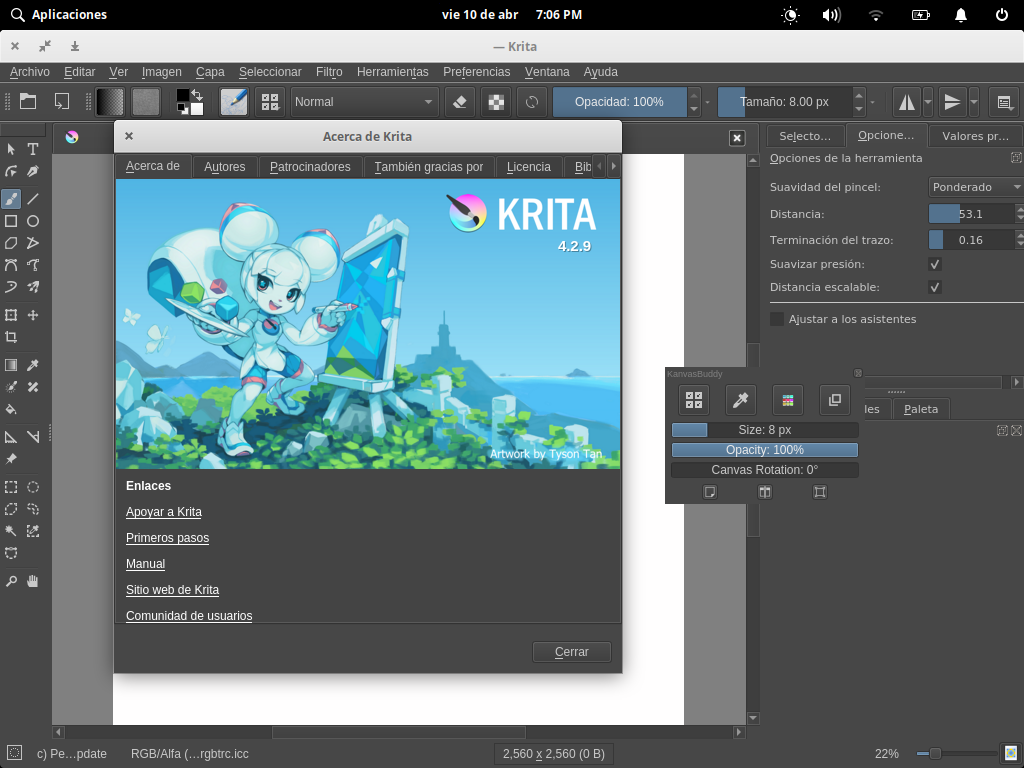The width and height of the screenshot is (1024, 768).
Task: Open the Comunidad de usuarios link
Action: coord(189,616)
